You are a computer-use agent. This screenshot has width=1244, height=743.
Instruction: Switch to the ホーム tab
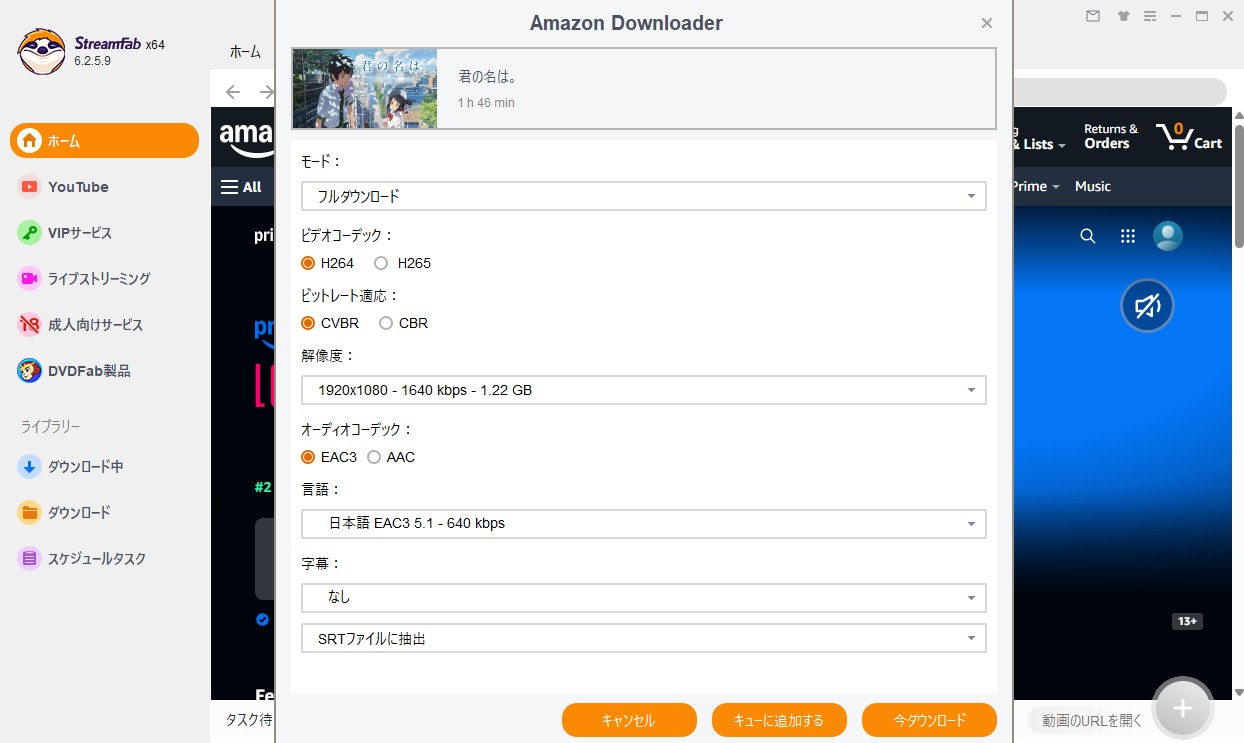[x=245, y=52]
